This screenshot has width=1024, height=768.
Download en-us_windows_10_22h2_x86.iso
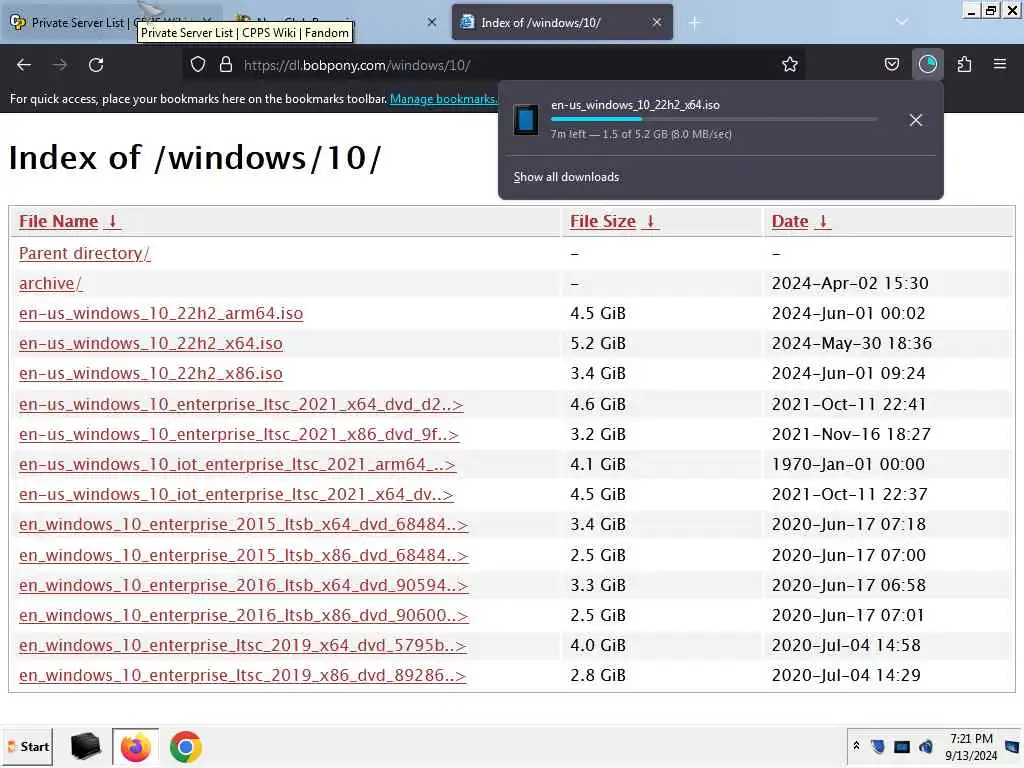click(151, 374)
